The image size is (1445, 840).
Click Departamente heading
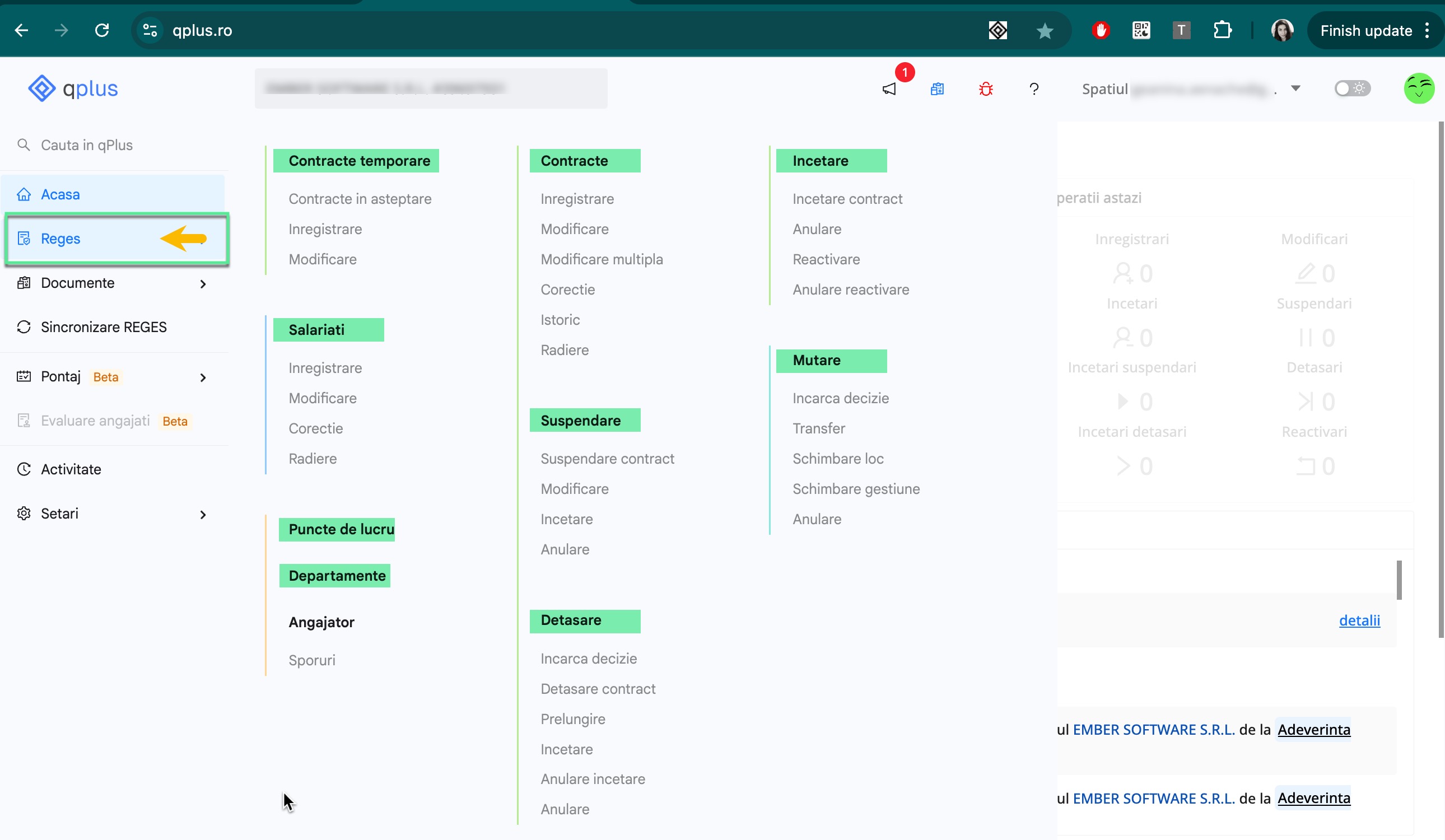point(337,575)
